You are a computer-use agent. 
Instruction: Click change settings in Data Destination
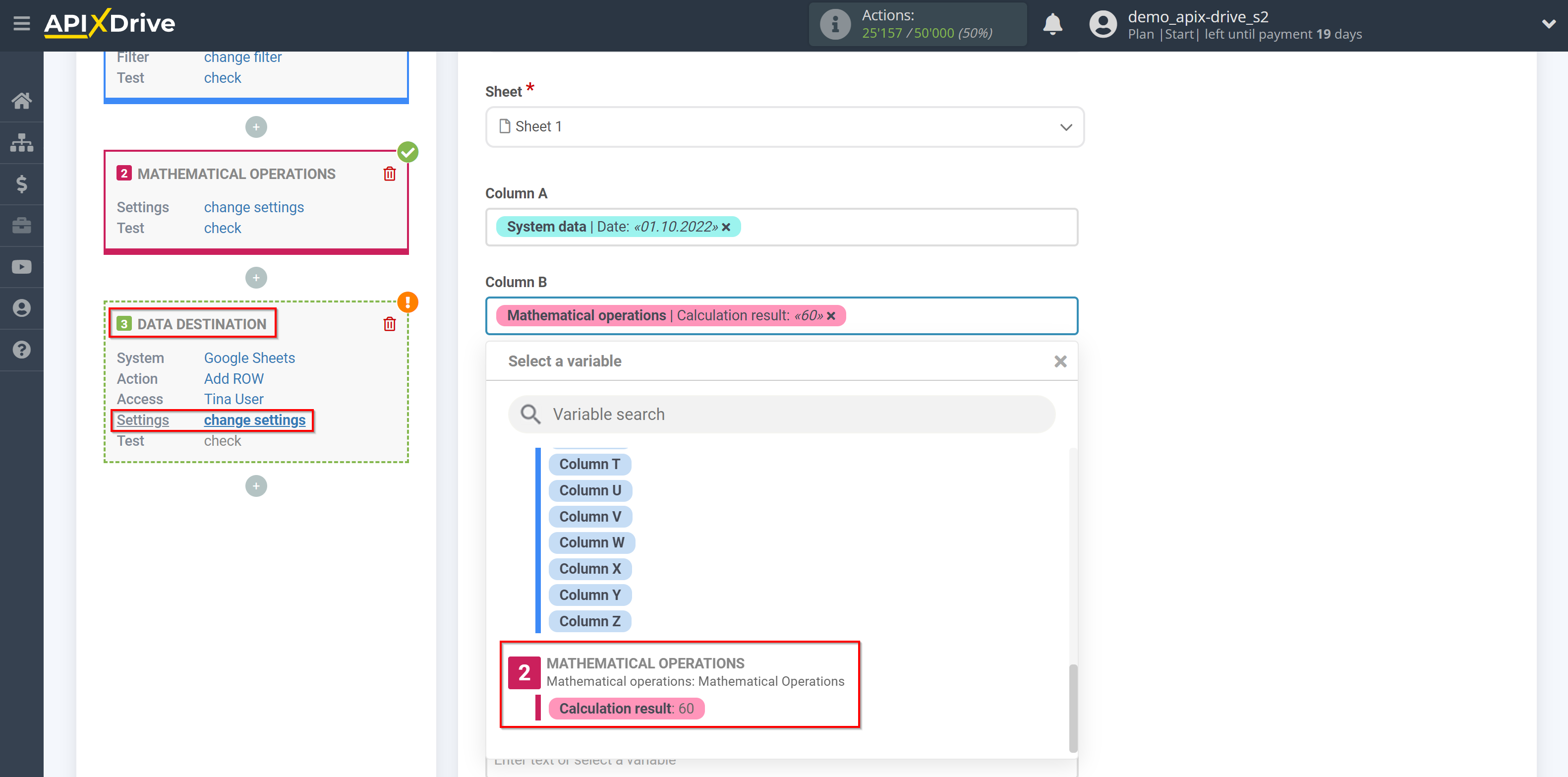click(254, 420)
